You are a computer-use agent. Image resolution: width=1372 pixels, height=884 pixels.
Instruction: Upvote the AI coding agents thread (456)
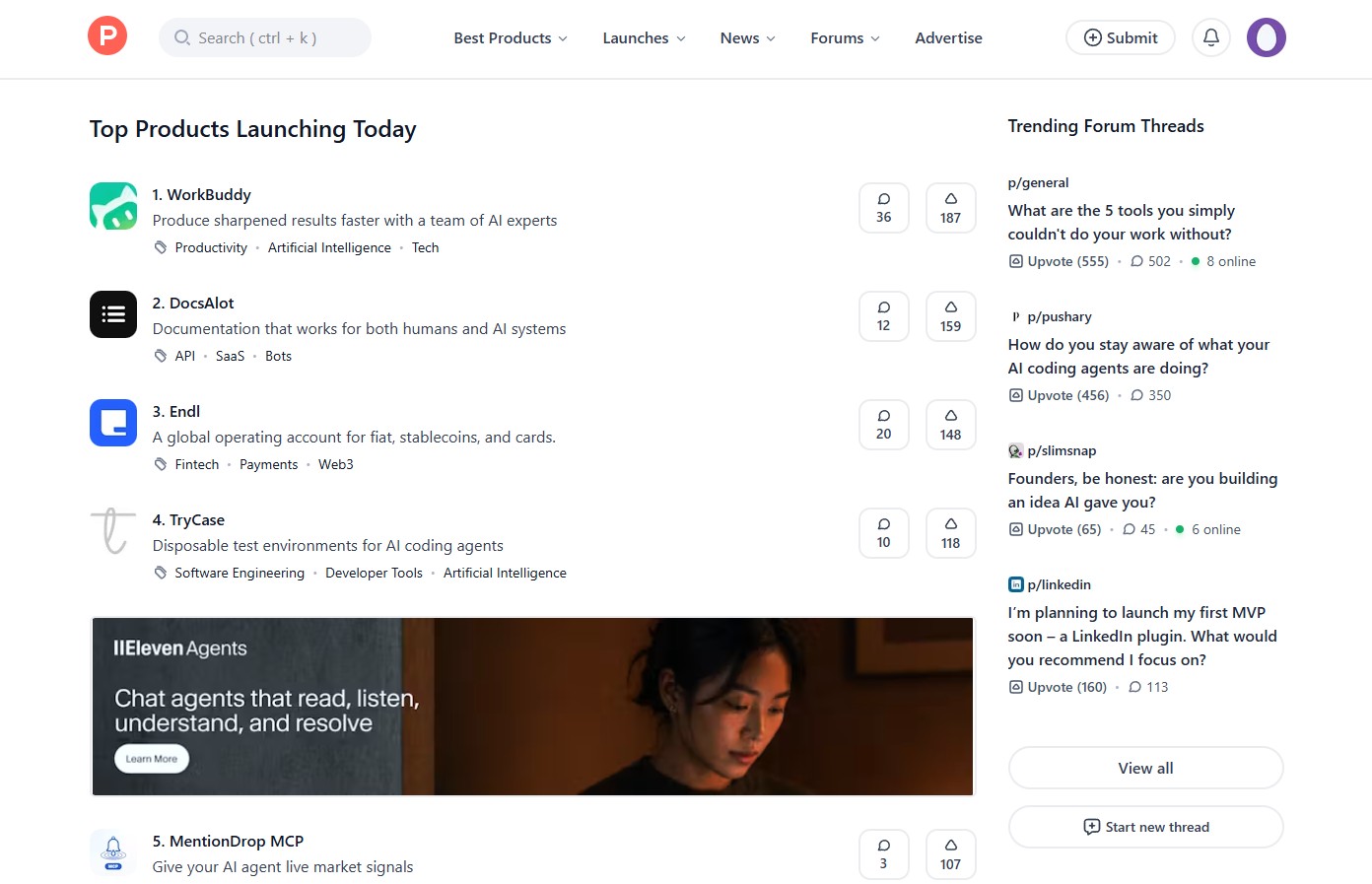(1059, 395)
